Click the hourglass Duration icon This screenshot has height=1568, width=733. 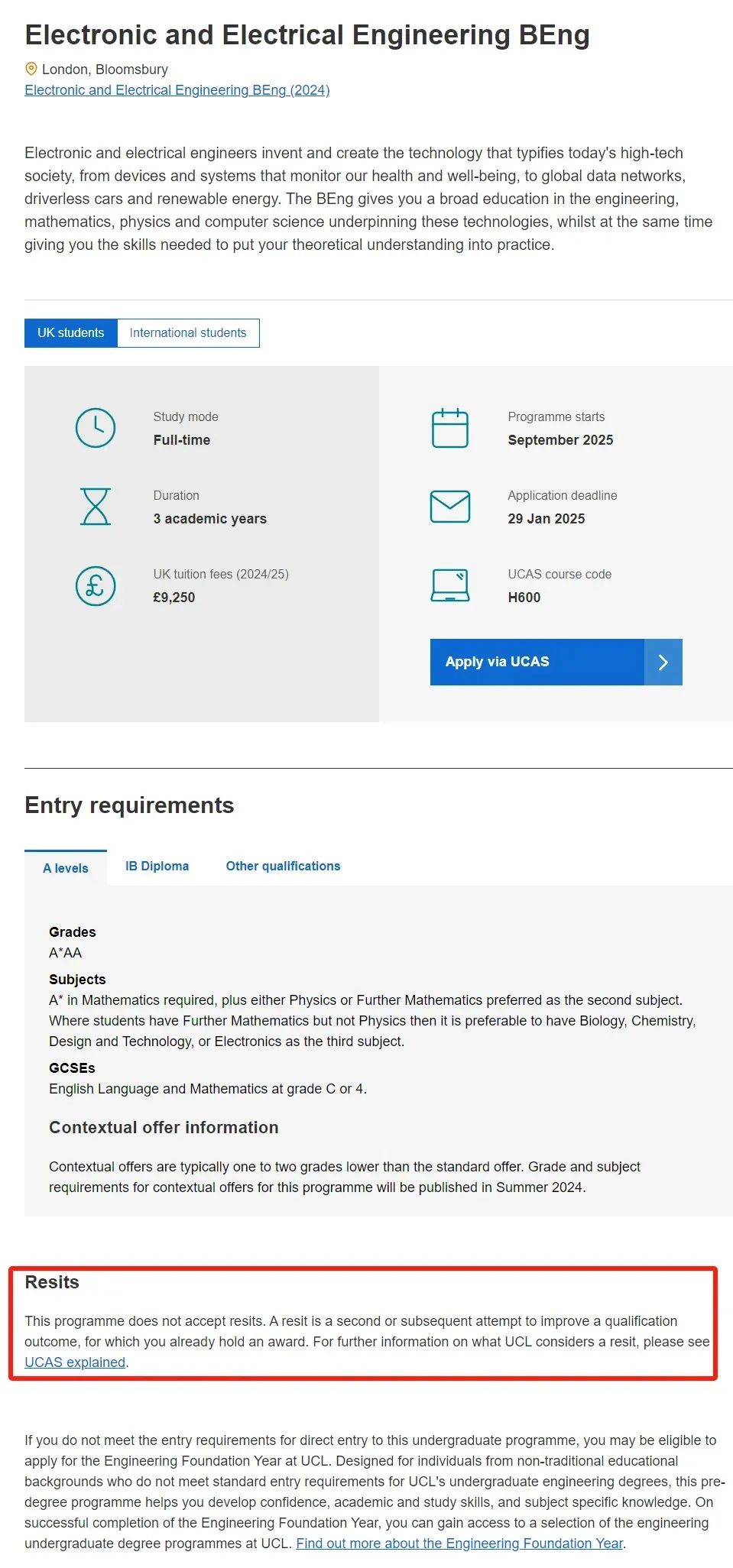[95, 507]
